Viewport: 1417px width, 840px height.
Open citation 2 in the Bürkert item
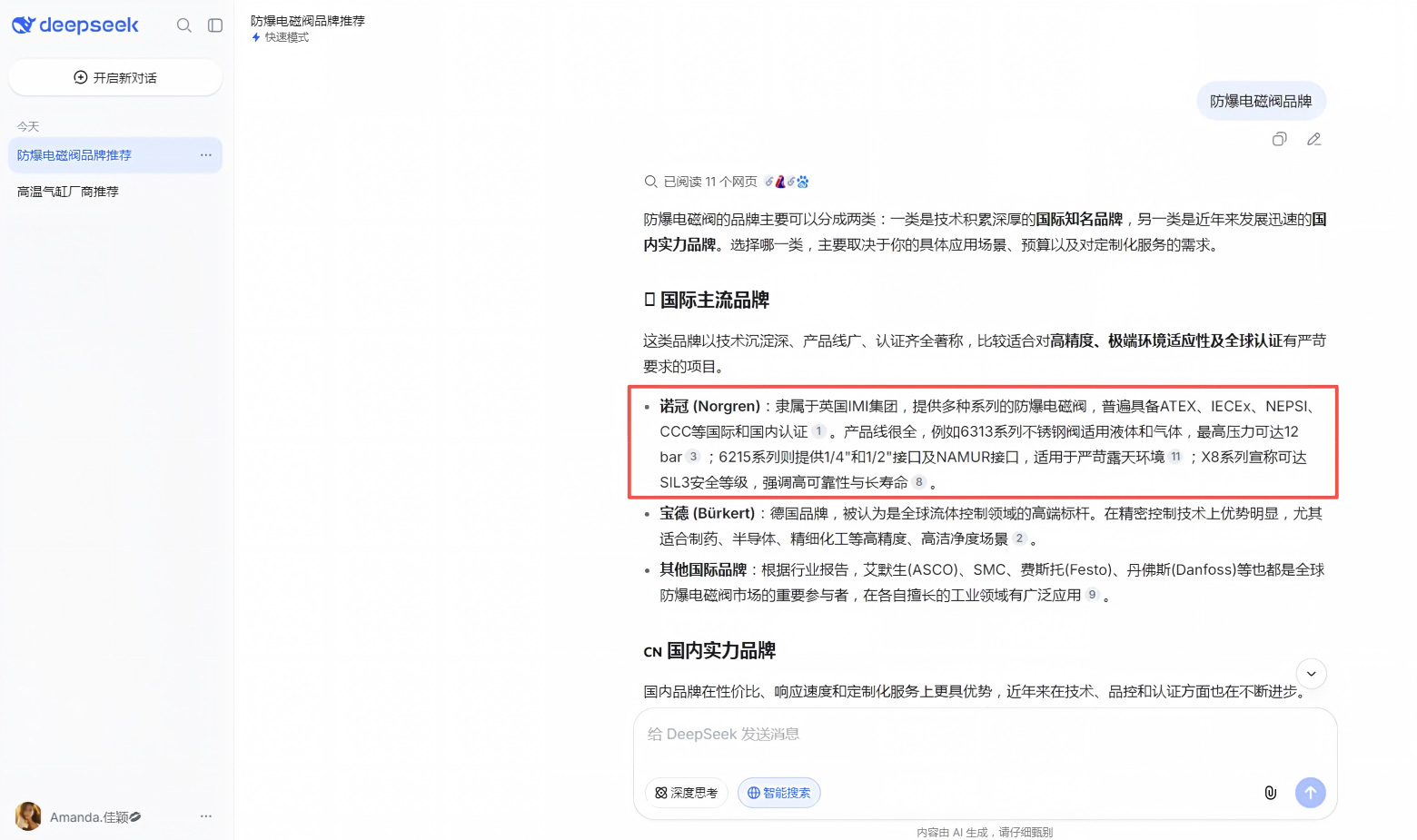pos(1019,539)
